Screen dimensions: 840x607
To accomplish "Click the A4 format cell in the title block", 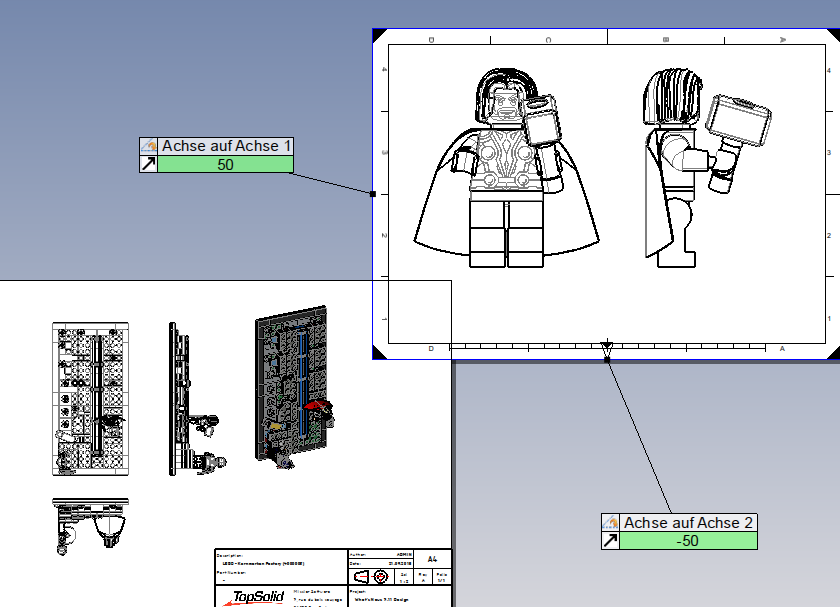I will tap(433, 559).
